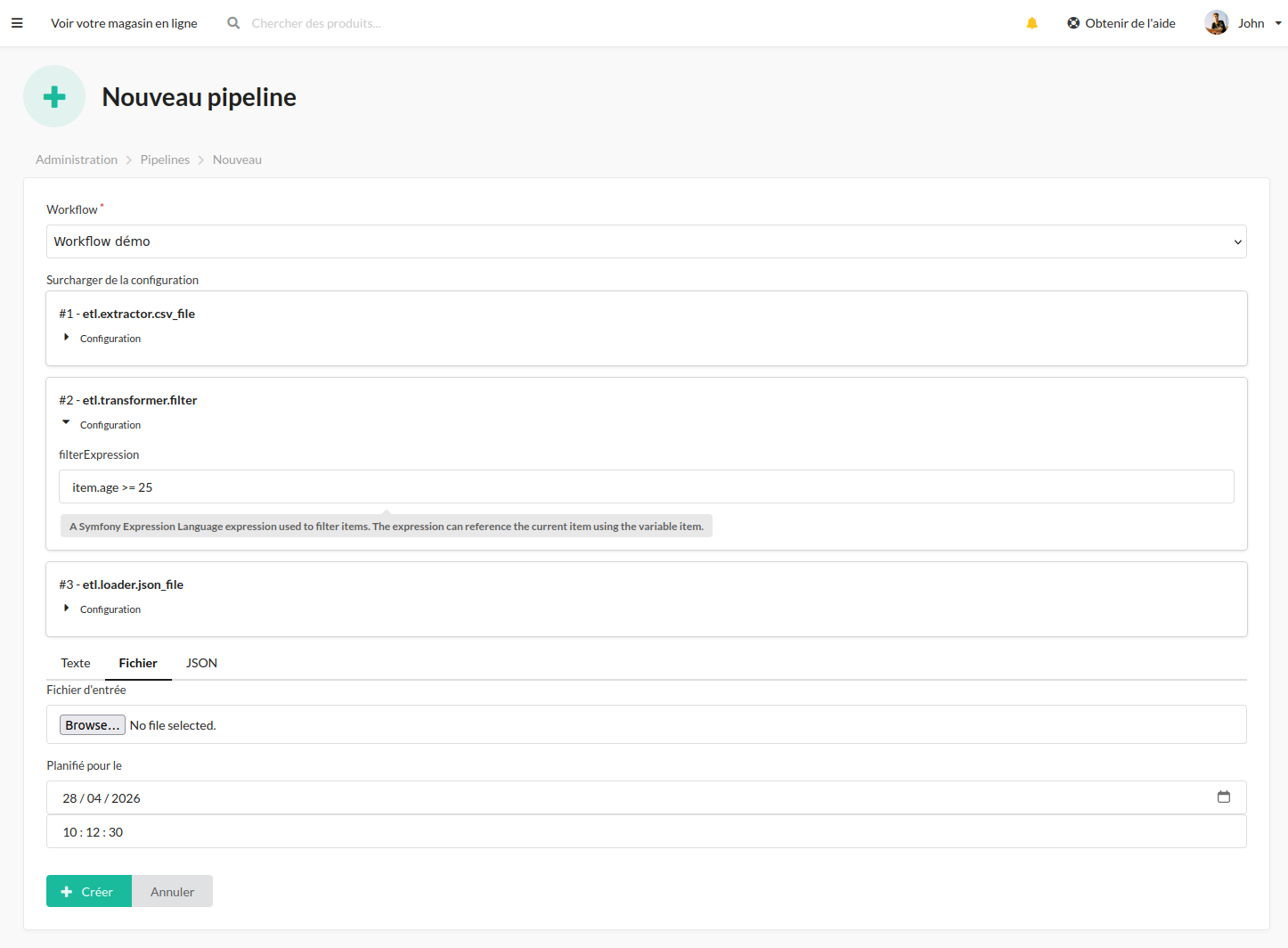Click the help icon beside "Obtenir de l'aide"
This screenshot has height=948, width=1288.
(x=1072, y=22)
